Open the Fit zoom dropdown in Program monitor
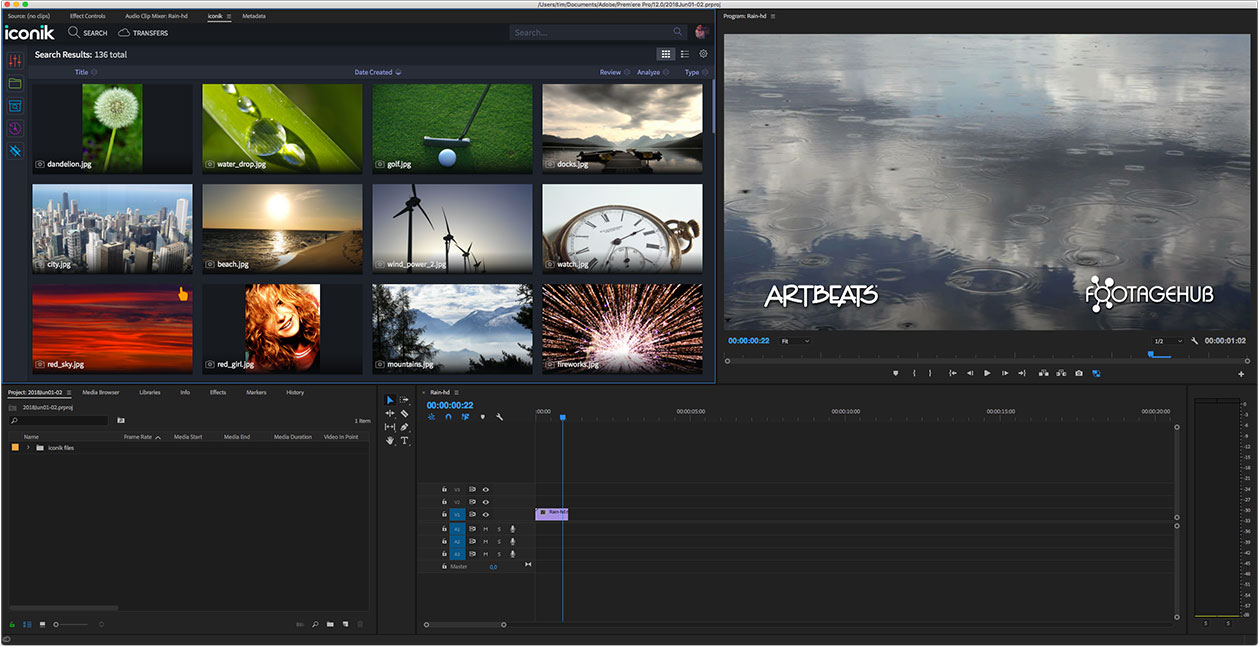1258x646 pixels. tap(798, 341)
